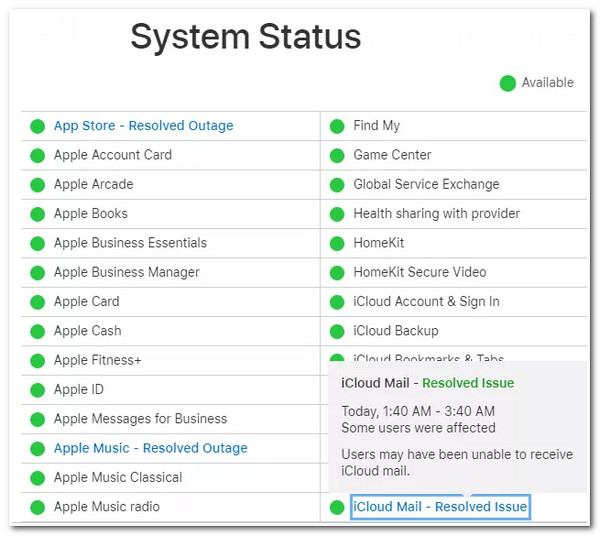Select the iCloud Account & Sign In text

tap(426, 301)
